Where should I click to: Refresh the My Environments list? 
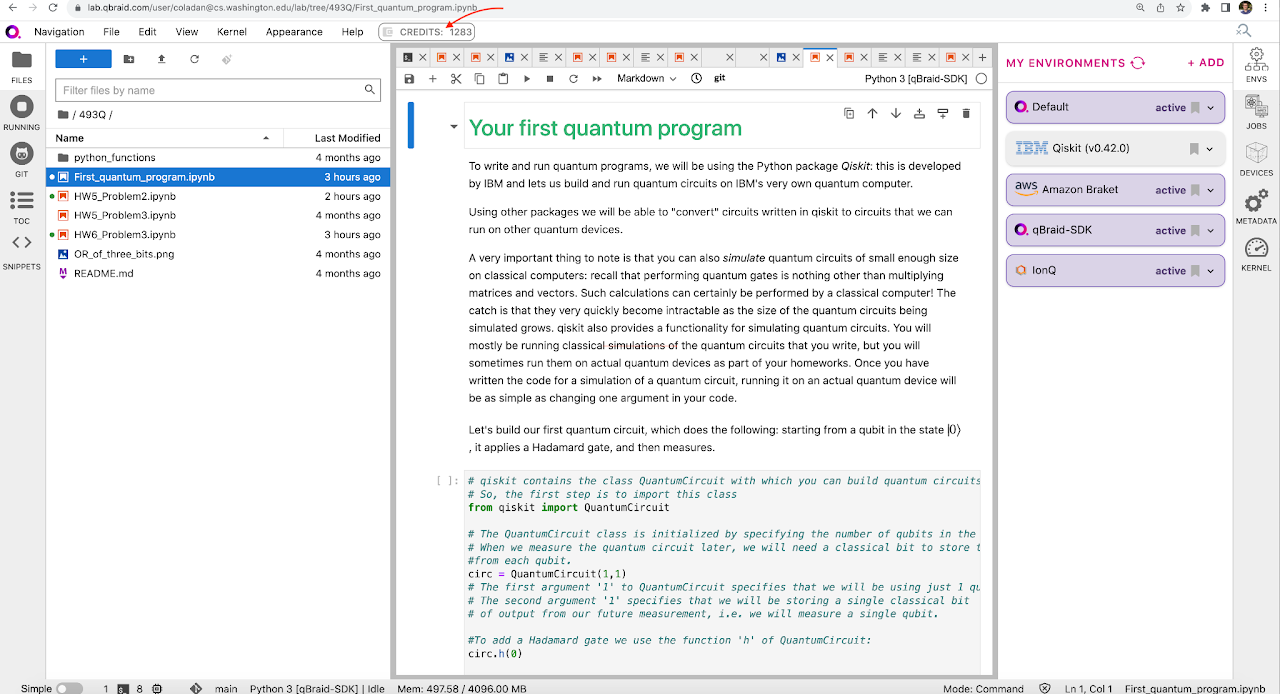pos(1137,62)
